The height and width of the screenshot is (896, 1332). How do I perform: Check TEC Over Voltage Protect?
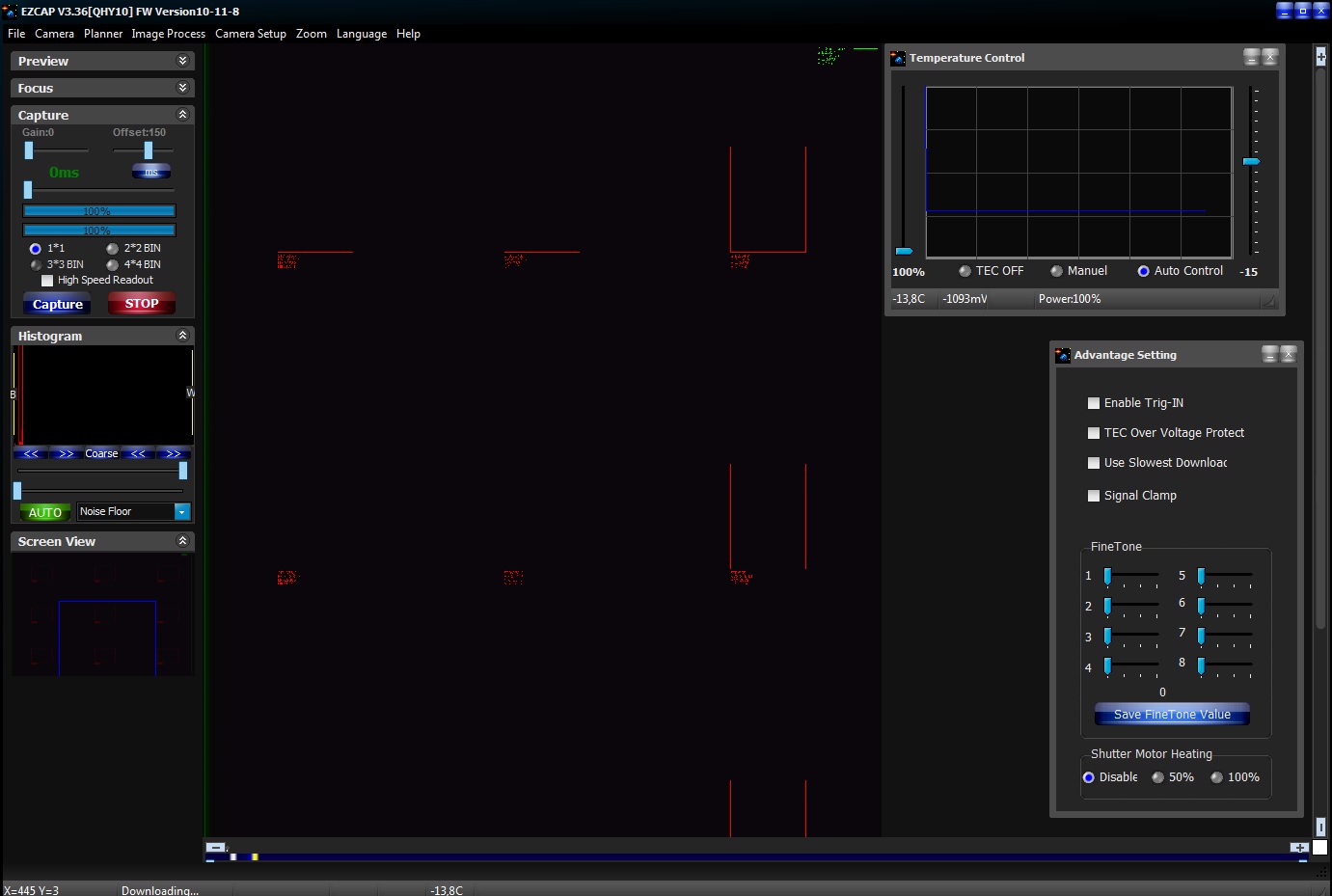point(1094,433)
